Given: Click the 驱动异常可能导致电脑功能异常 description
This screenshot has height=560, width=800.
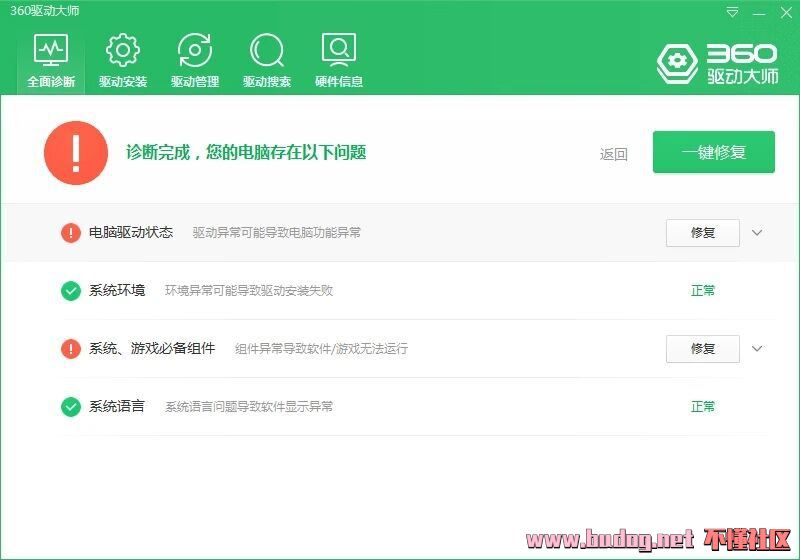Looking at the screenshot, I should click(277, 233).
